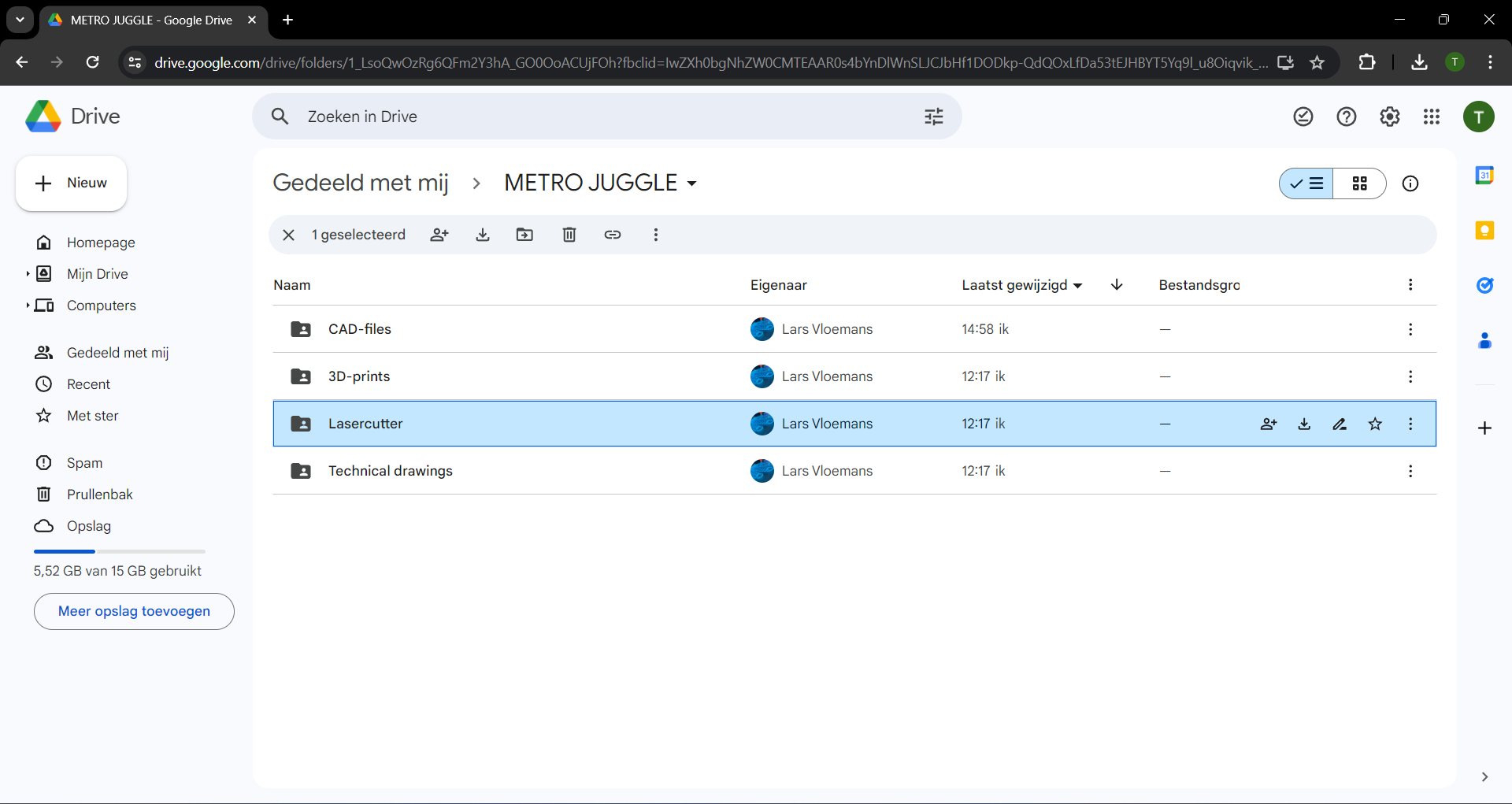The width and height of the screenshot is (1512, 804).
Task: Sort by Naam column header
Action: [x=292, y=285]
